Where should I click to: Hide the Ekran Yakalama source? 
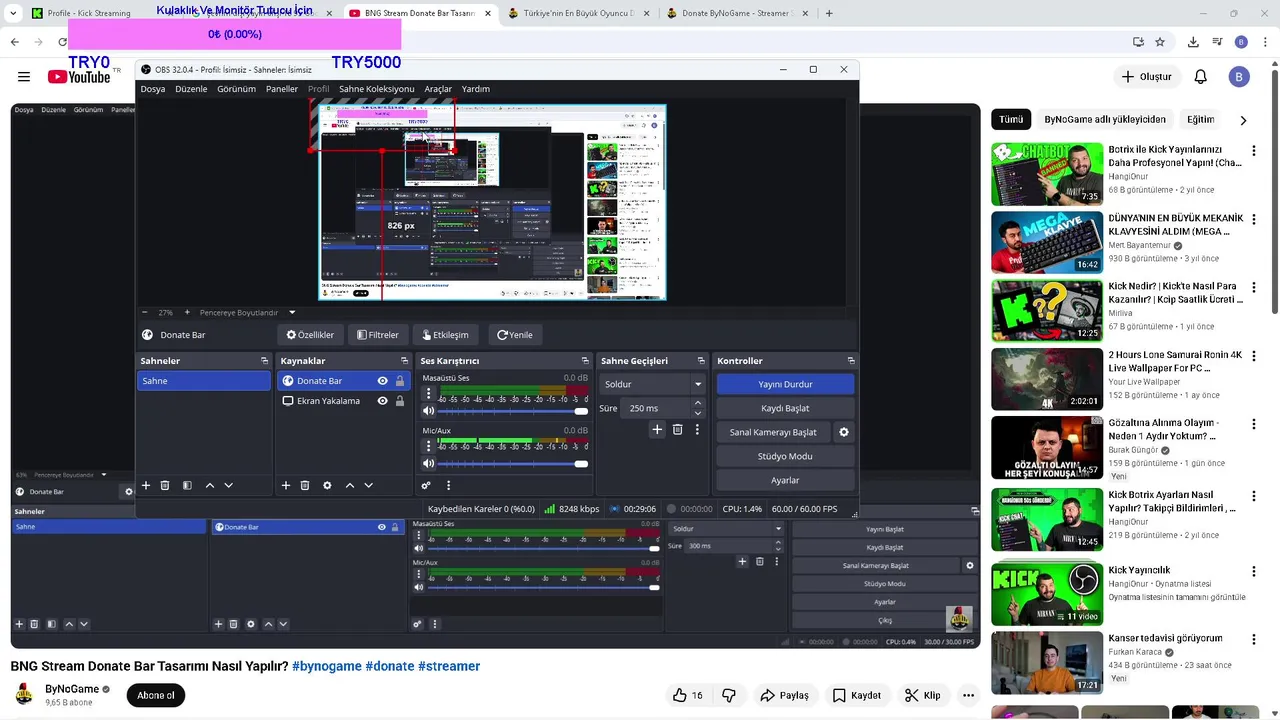tap(382, 401)
